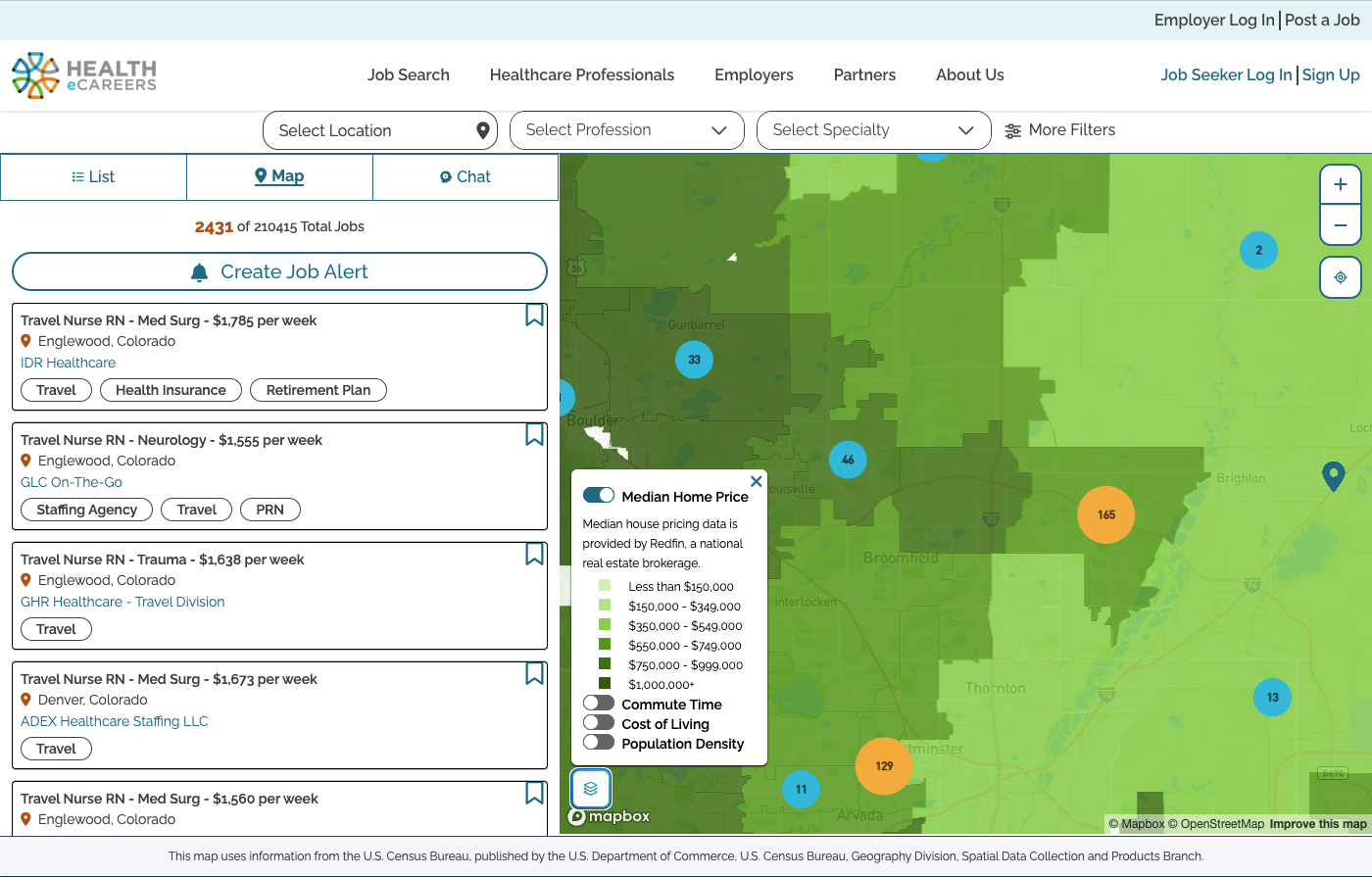The image size is (1372, 877).
Task: Zoom out on the map
Action: (1341, 225)
